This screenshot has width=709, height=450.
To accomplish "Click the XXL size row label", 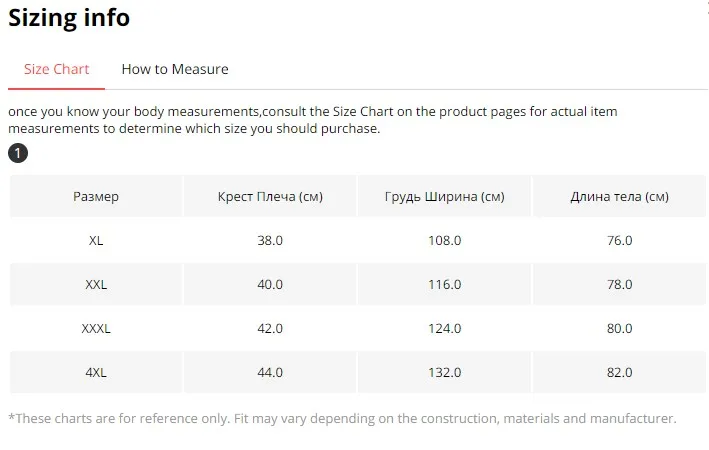I will (x=96, y=284).
